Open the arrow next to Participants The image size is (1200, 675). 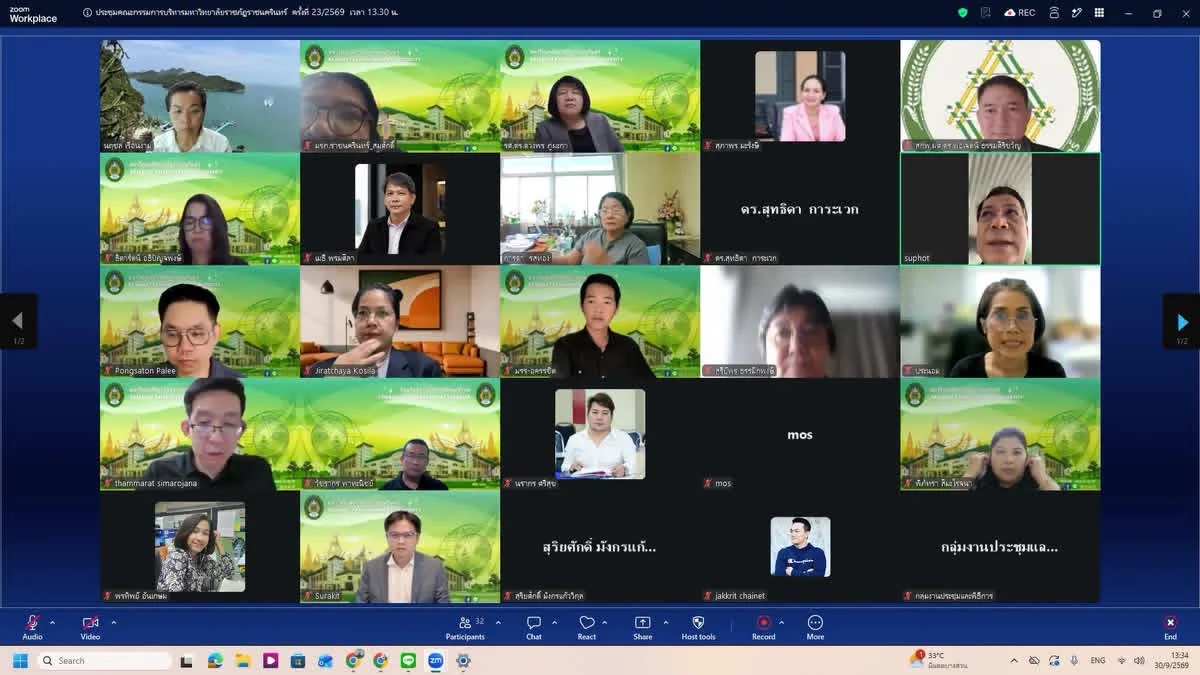(497, 622)
